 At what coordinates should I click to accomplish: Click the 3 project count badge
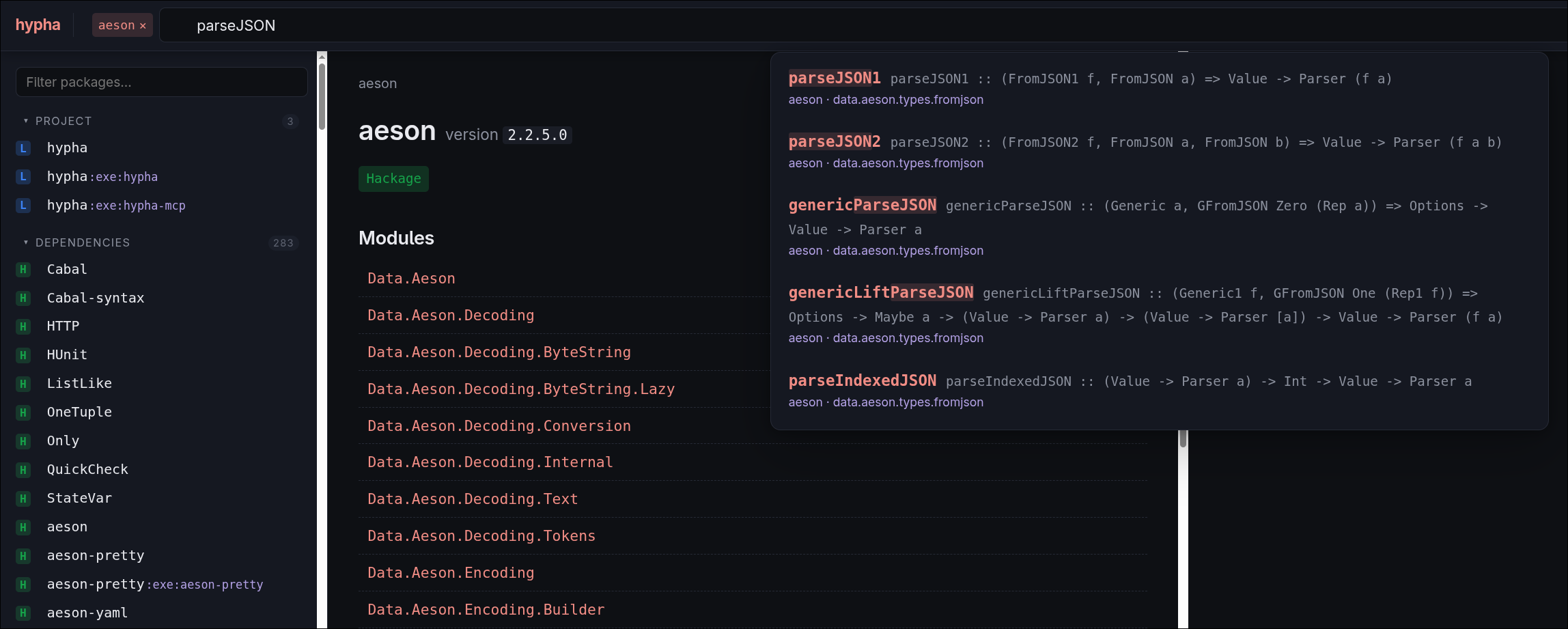pos(290,122)
